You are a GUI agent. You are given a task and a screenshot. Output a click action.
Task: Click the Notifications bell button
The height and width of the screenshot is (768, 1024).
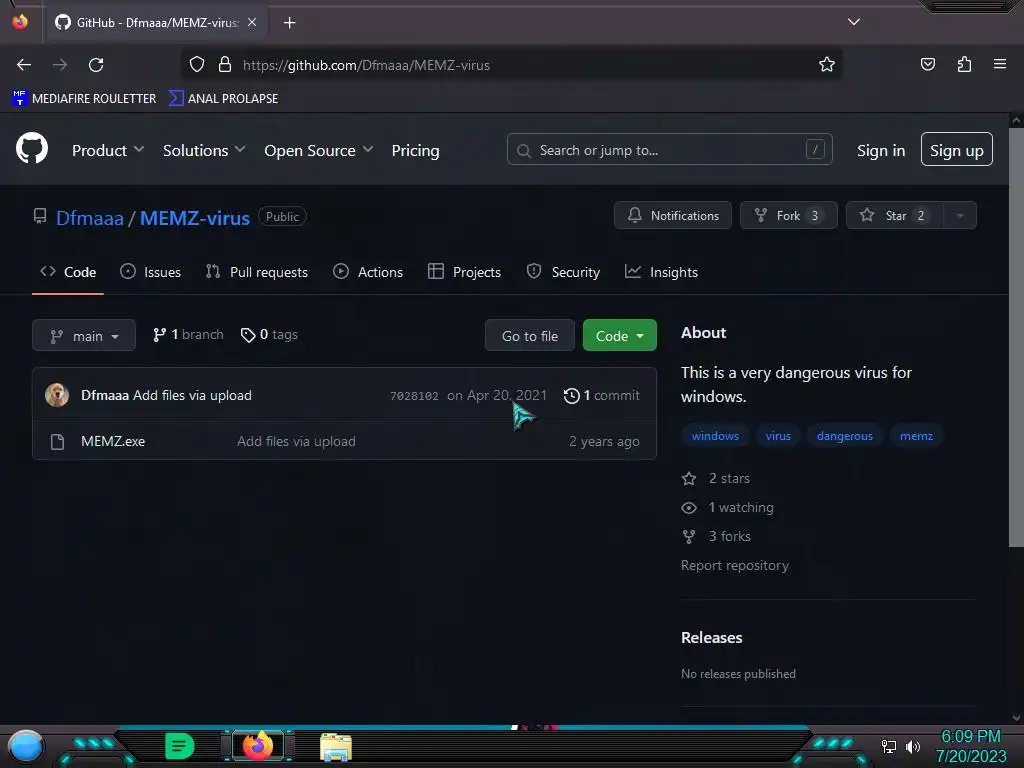click(x=673, y=216)
